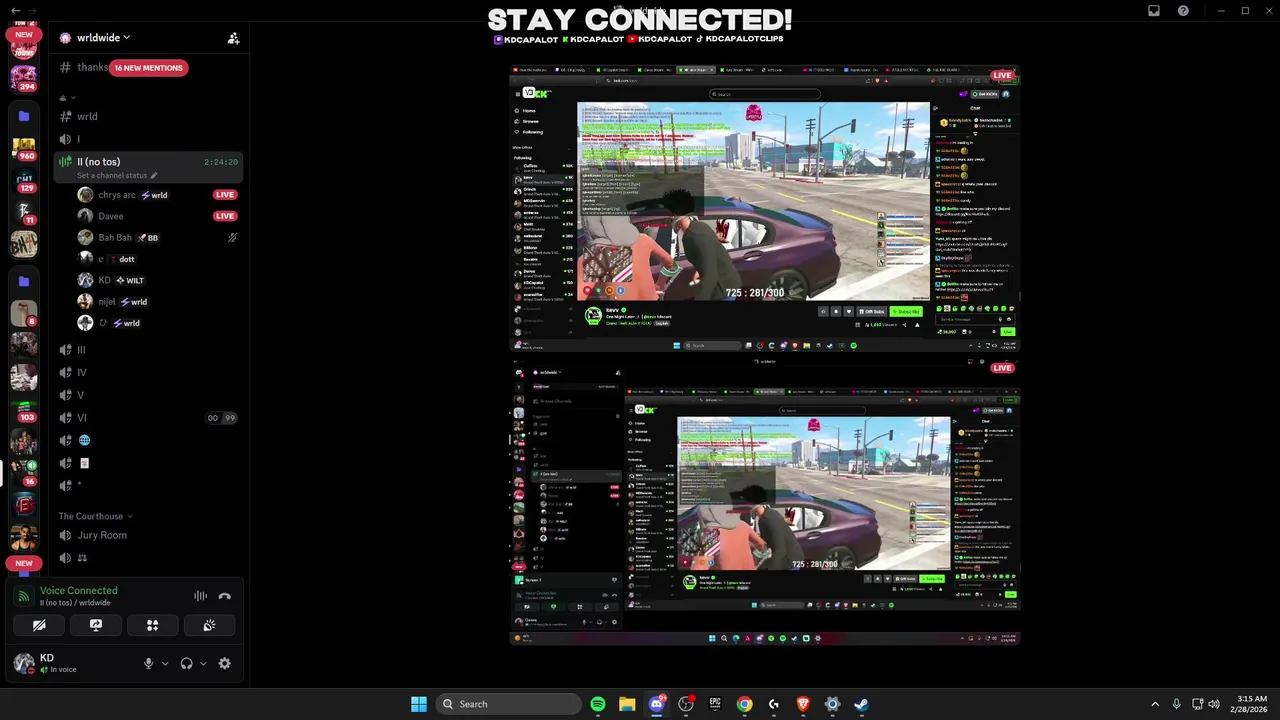This screenshot has height=720, width=1280.
Task: Disconnect from voice with the hang-up icon
Action: pos(225,596)
